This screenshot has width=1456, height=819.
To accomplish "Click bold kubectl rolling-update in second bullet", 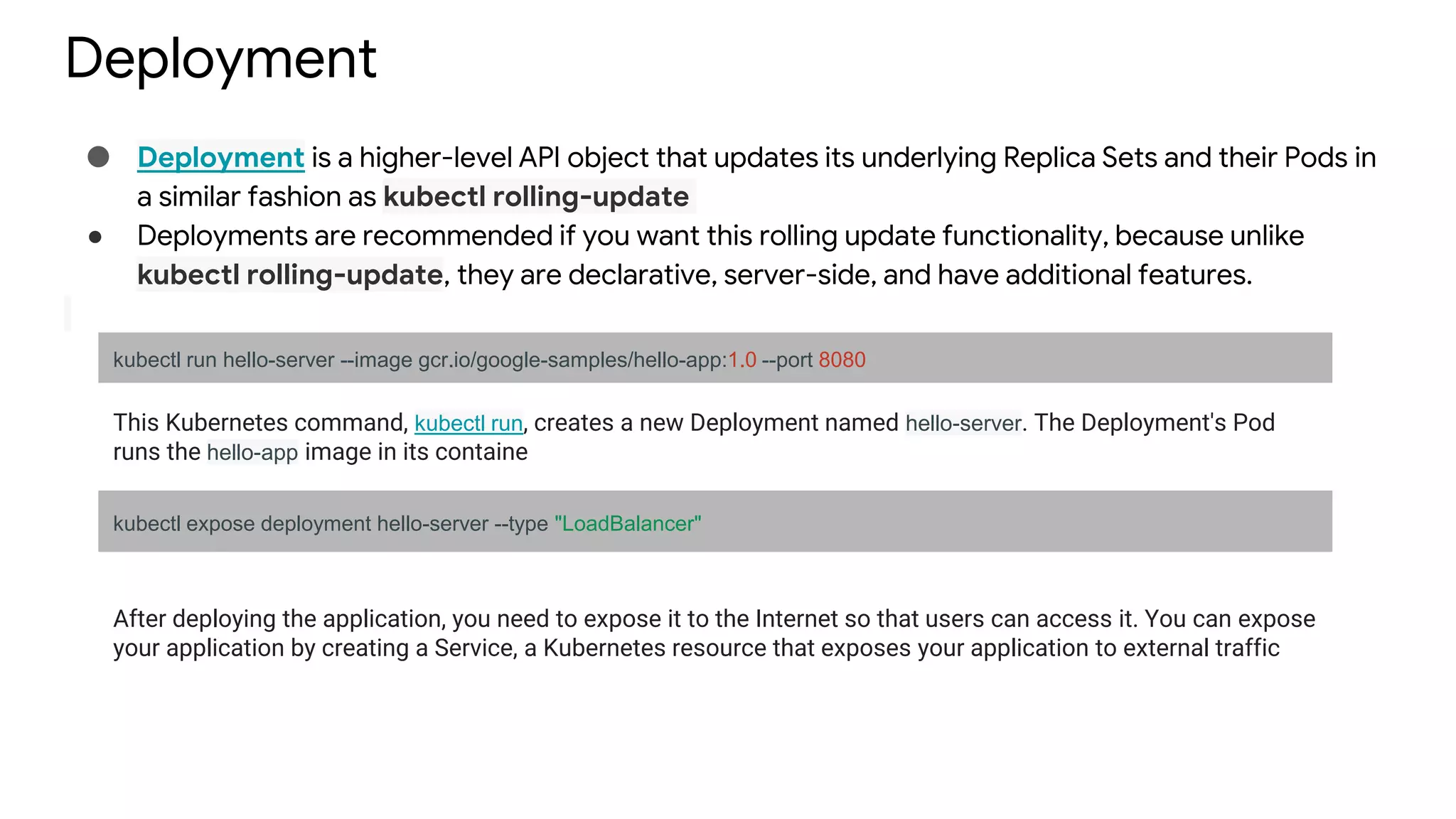I will [x=290, y=275].
